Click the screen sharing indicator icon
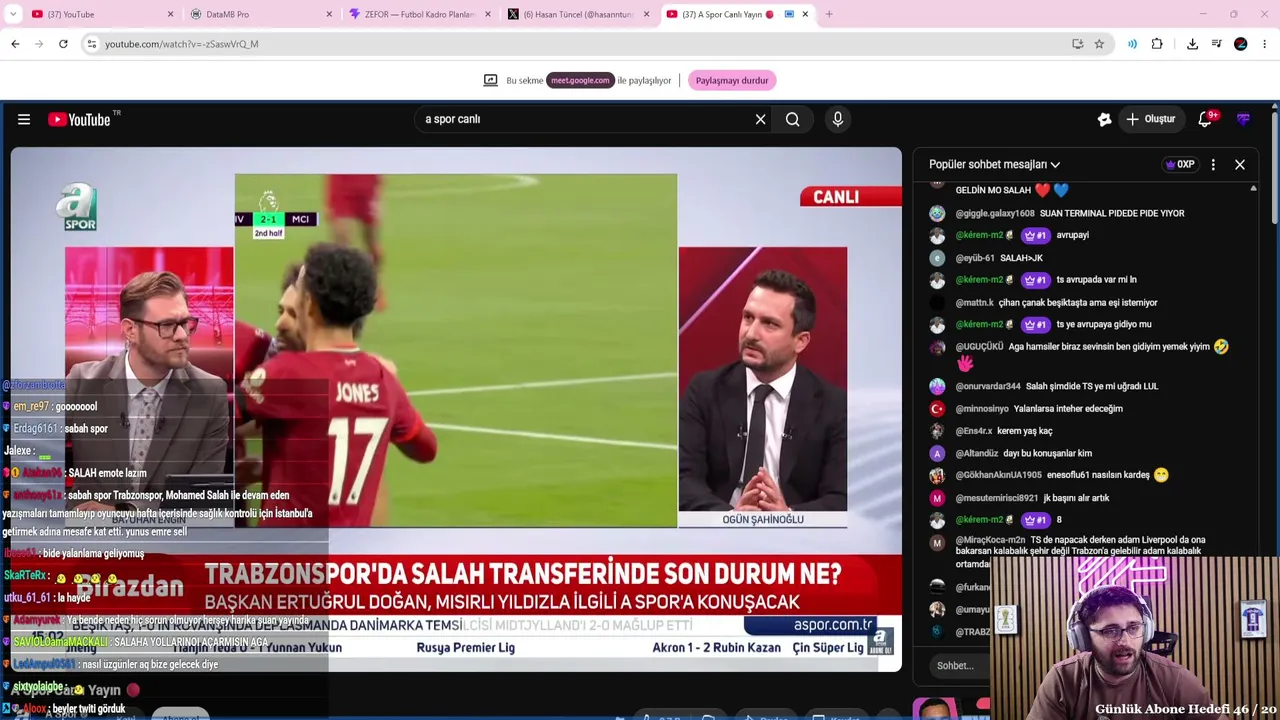This screenshot has height=720, width=1280. pyautogui.click(x=490, y=80)
